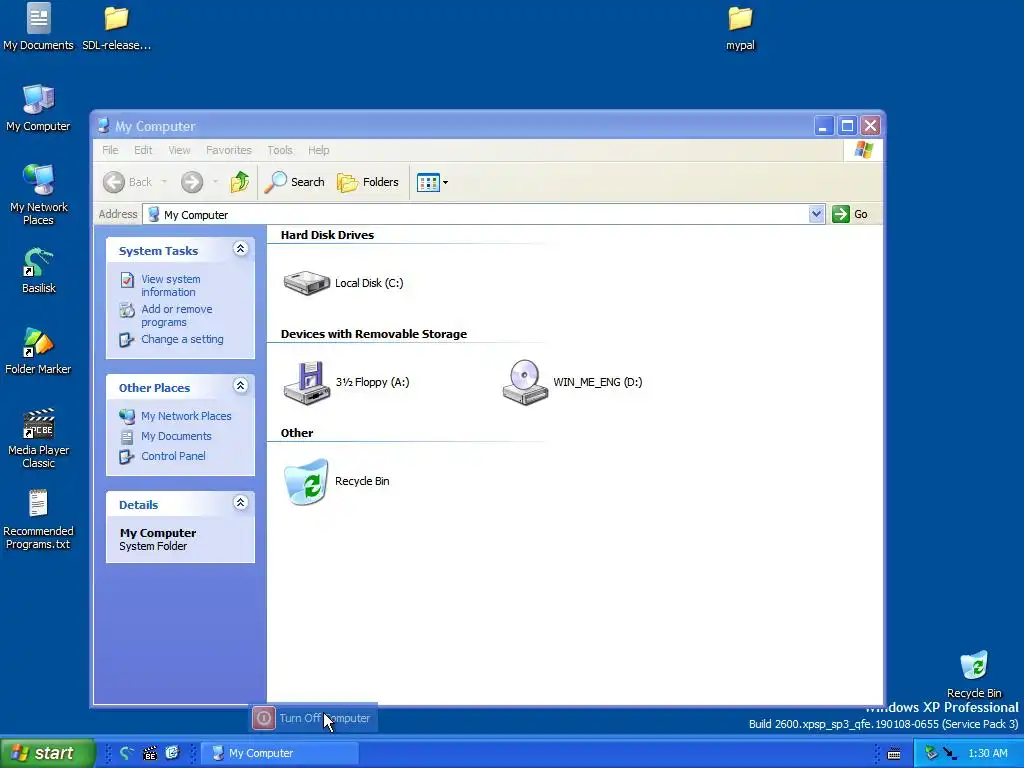Screen dimensions: 1024x768
Task: Open the on-screen keyboard language bar icon
Action: point(894,754)
